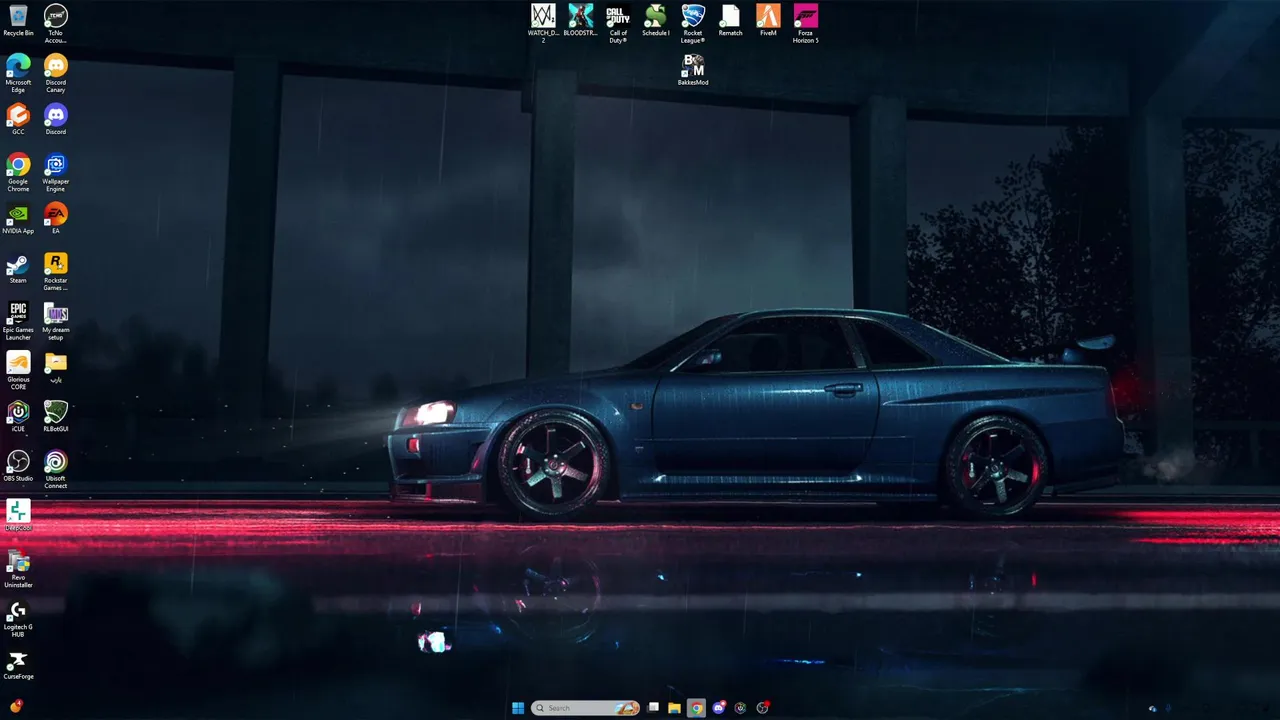Launch Microsoft Edge from the desktop
The image size is (1280, 720).
click(x=18, y=73)
